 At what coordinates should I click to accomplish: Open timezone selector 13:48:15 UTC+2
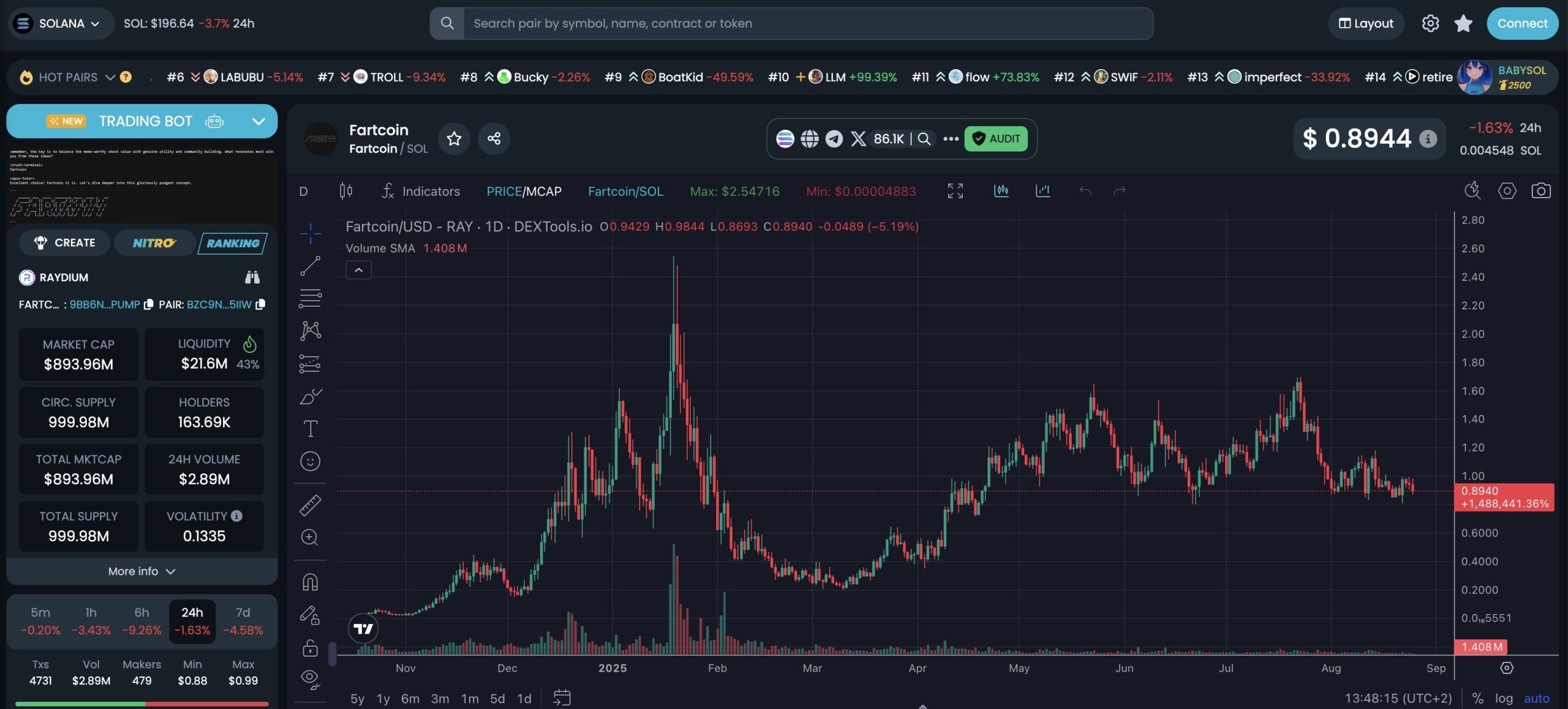[x=1398, y=698]
